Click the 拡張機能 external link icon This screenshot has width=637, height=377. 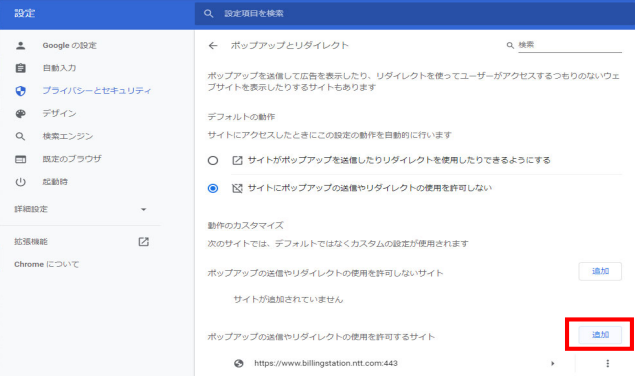point(143,242)
